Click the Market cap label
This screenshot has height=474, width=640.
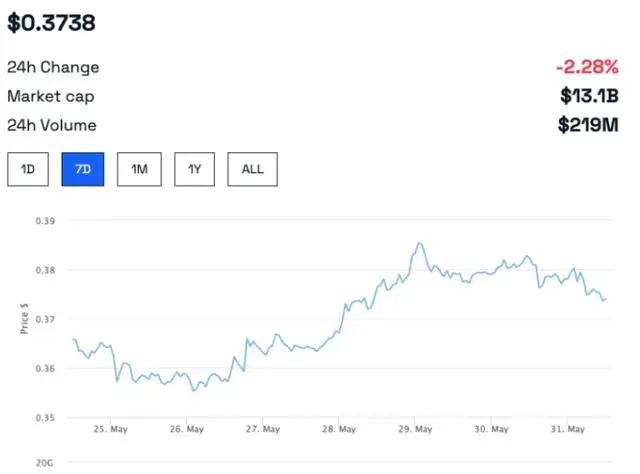click(49, 97)
